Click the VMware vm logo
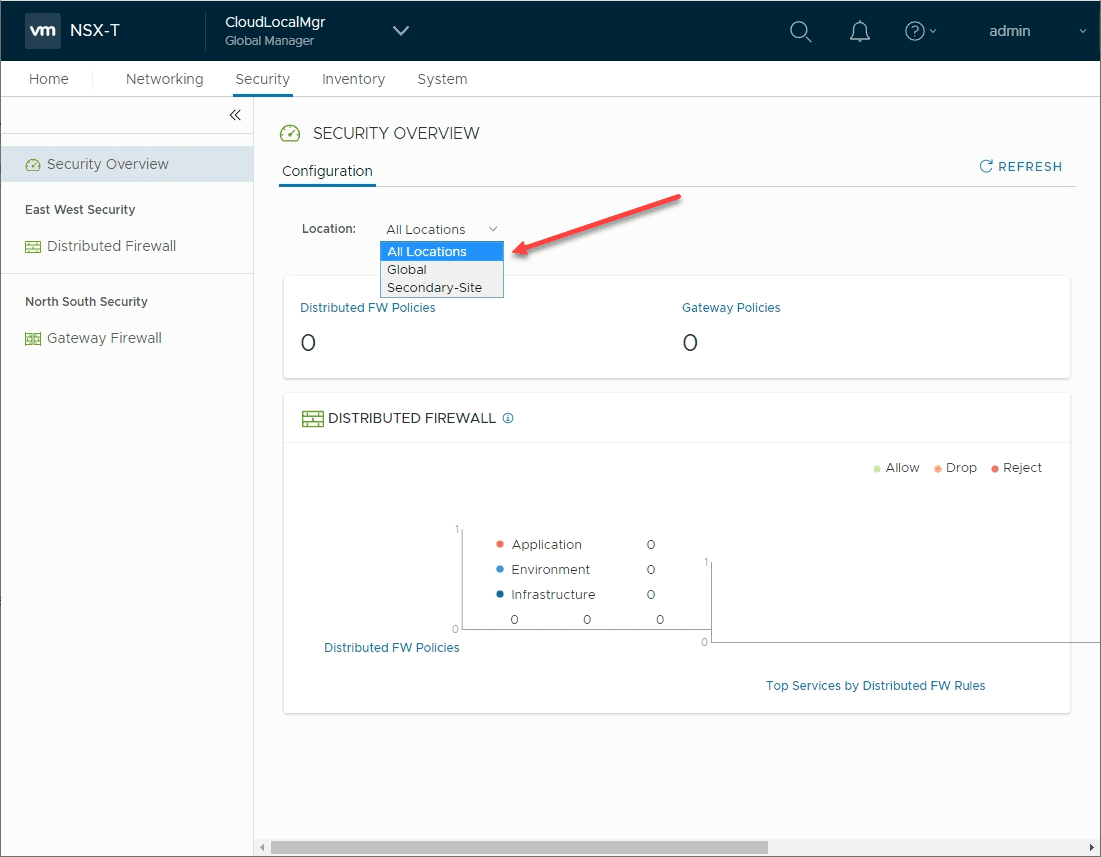This screenshot has height=857, width=1101. tap(43, 31)
